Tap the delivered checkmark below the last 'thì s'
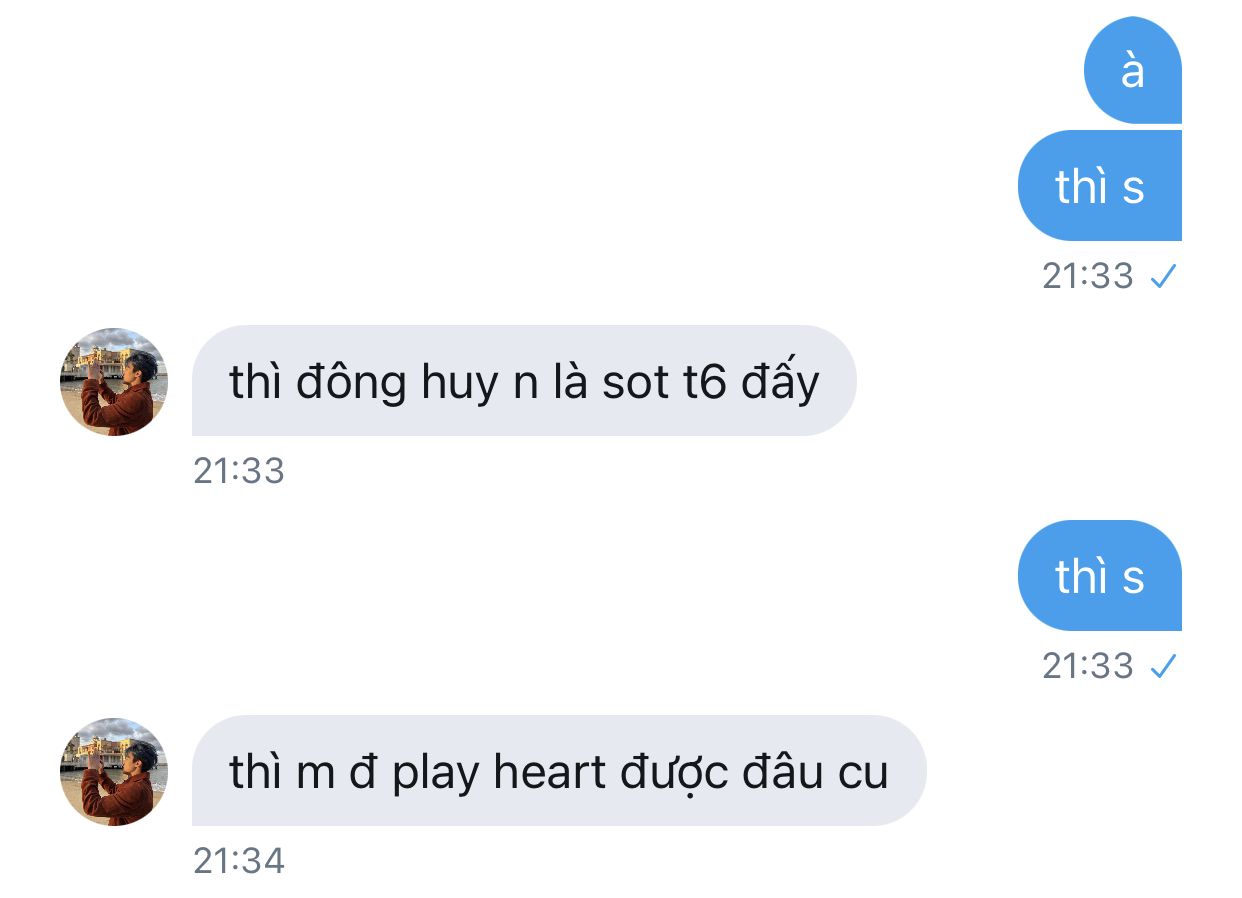 [1163, 667]
